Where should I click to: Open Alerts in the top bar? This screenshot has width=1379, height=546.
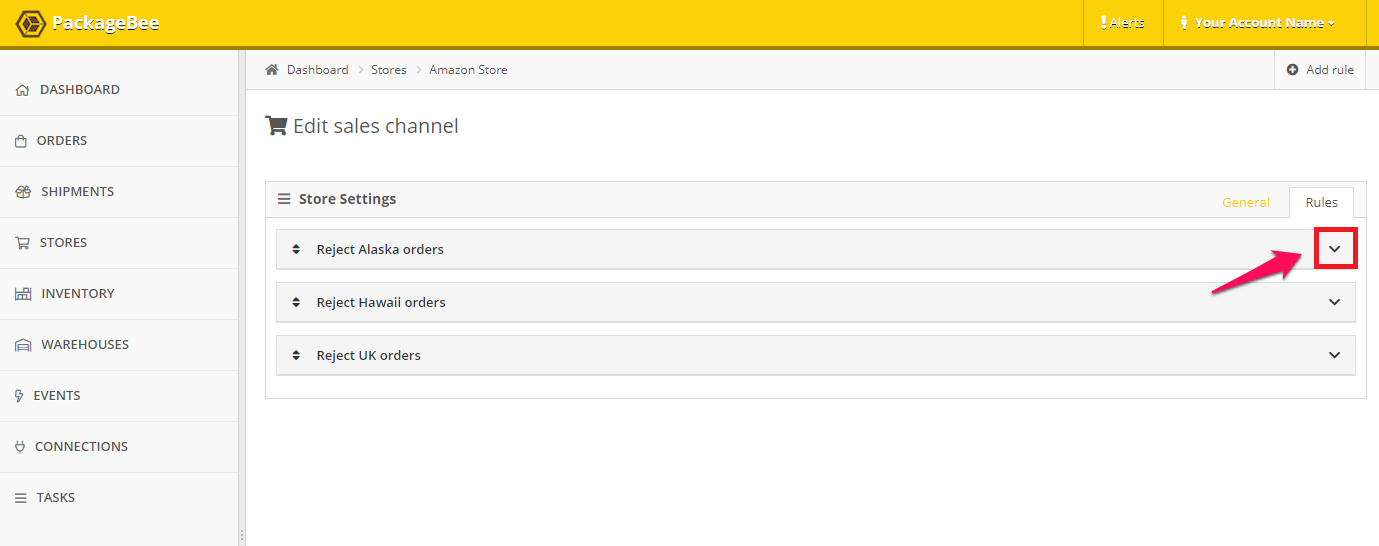(x=1123, y=23)
